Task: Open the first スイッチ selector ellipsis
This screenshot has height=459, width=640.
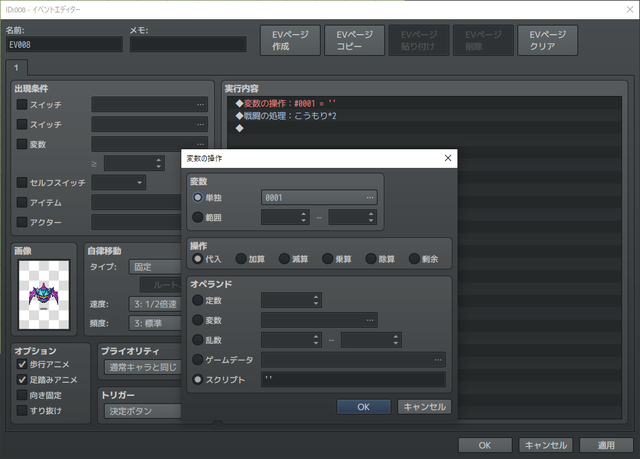Action: (200, 104)
